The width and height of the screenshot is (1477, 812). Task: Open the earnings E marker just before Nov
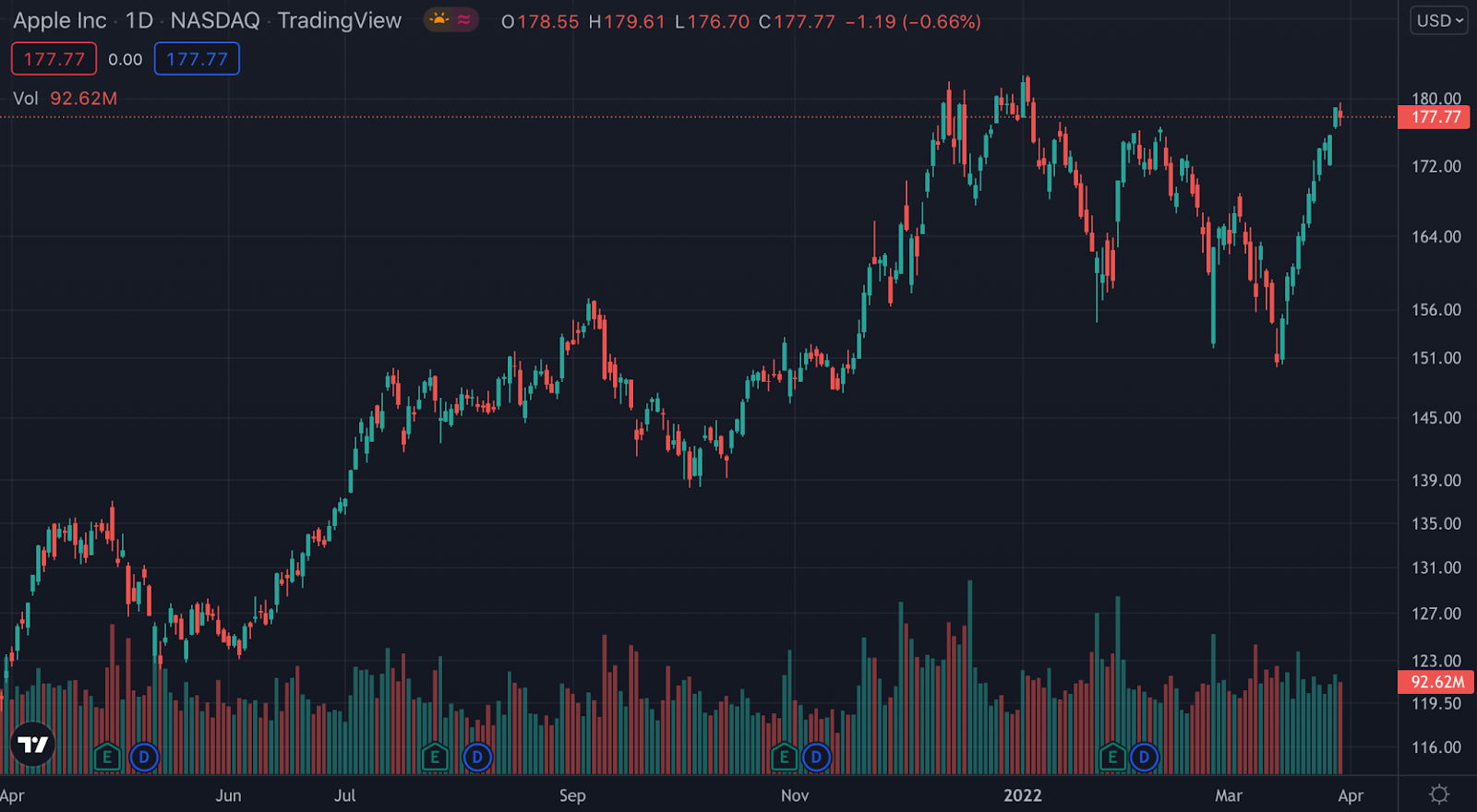[x=784, y=758]
